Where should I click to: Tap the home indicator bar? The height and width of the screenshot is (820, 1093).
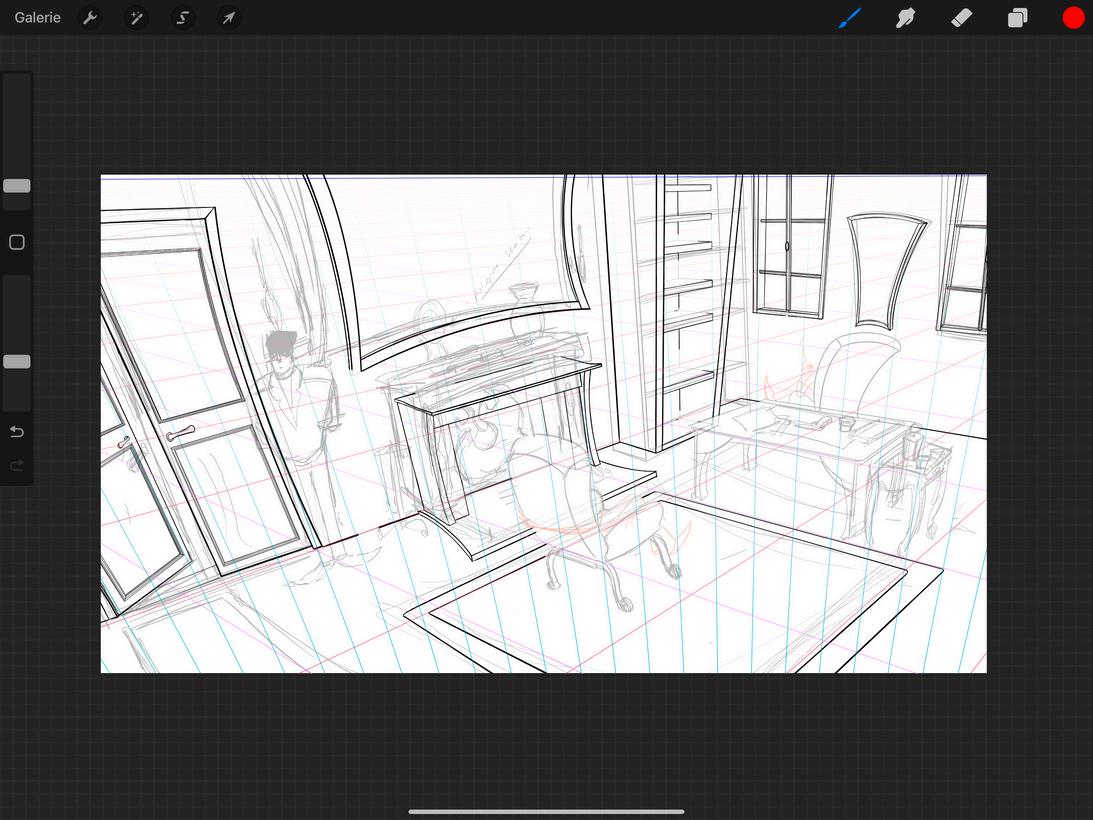[x=546, y=812]
